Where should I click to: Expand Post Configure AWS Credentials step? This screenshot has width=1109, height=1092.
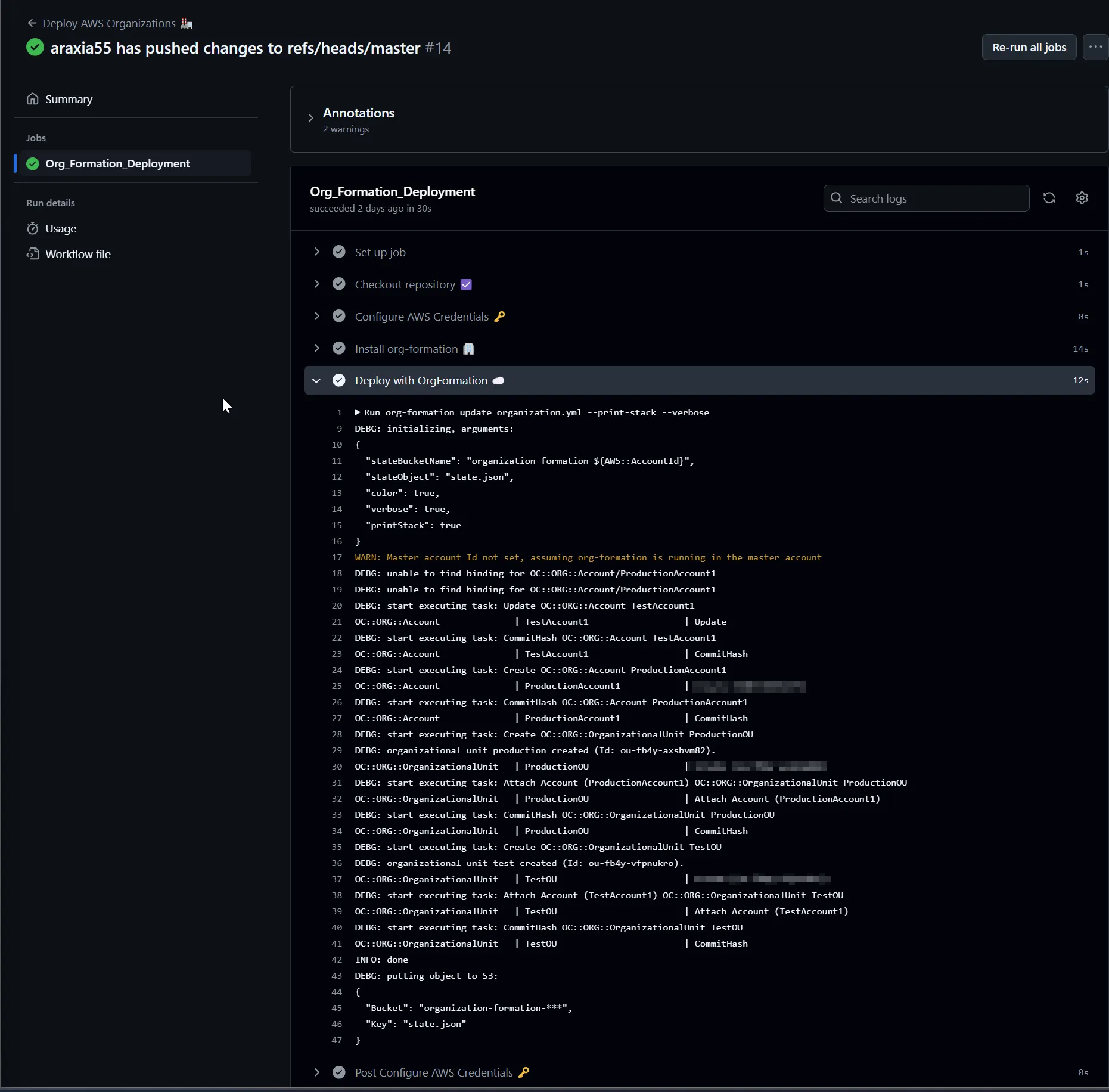click(x=317, y=1072)
